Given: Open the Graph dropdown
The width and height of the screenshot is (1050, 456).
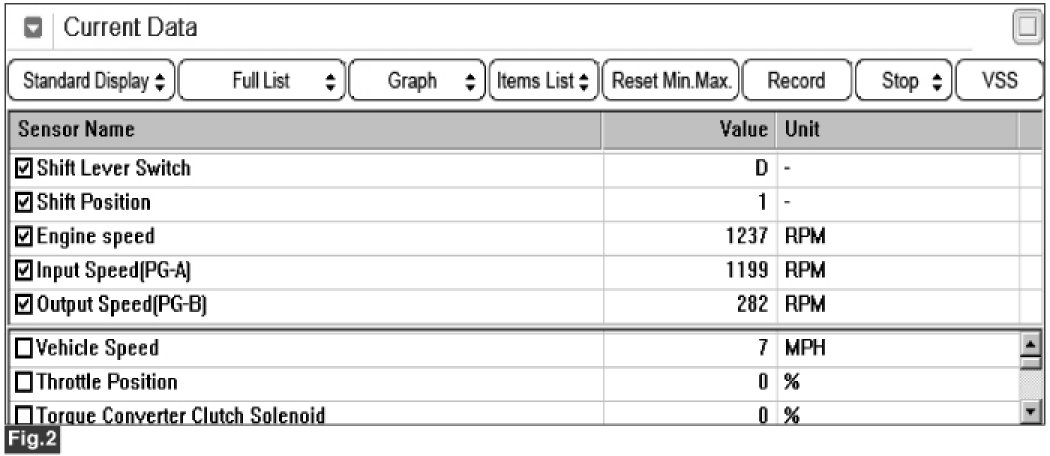Looking at the screenshot, I should [417, 81].
